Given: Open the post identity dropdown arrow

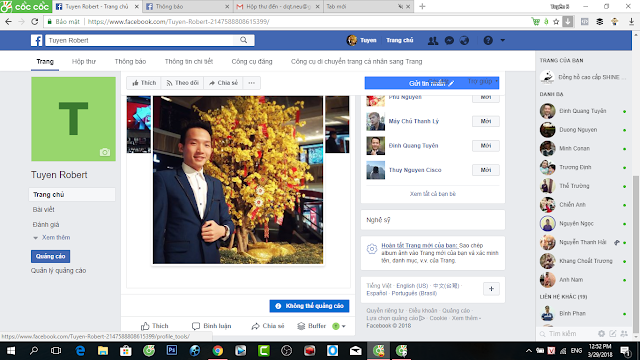Looking at the screenshot, I should tap(344, 326).
